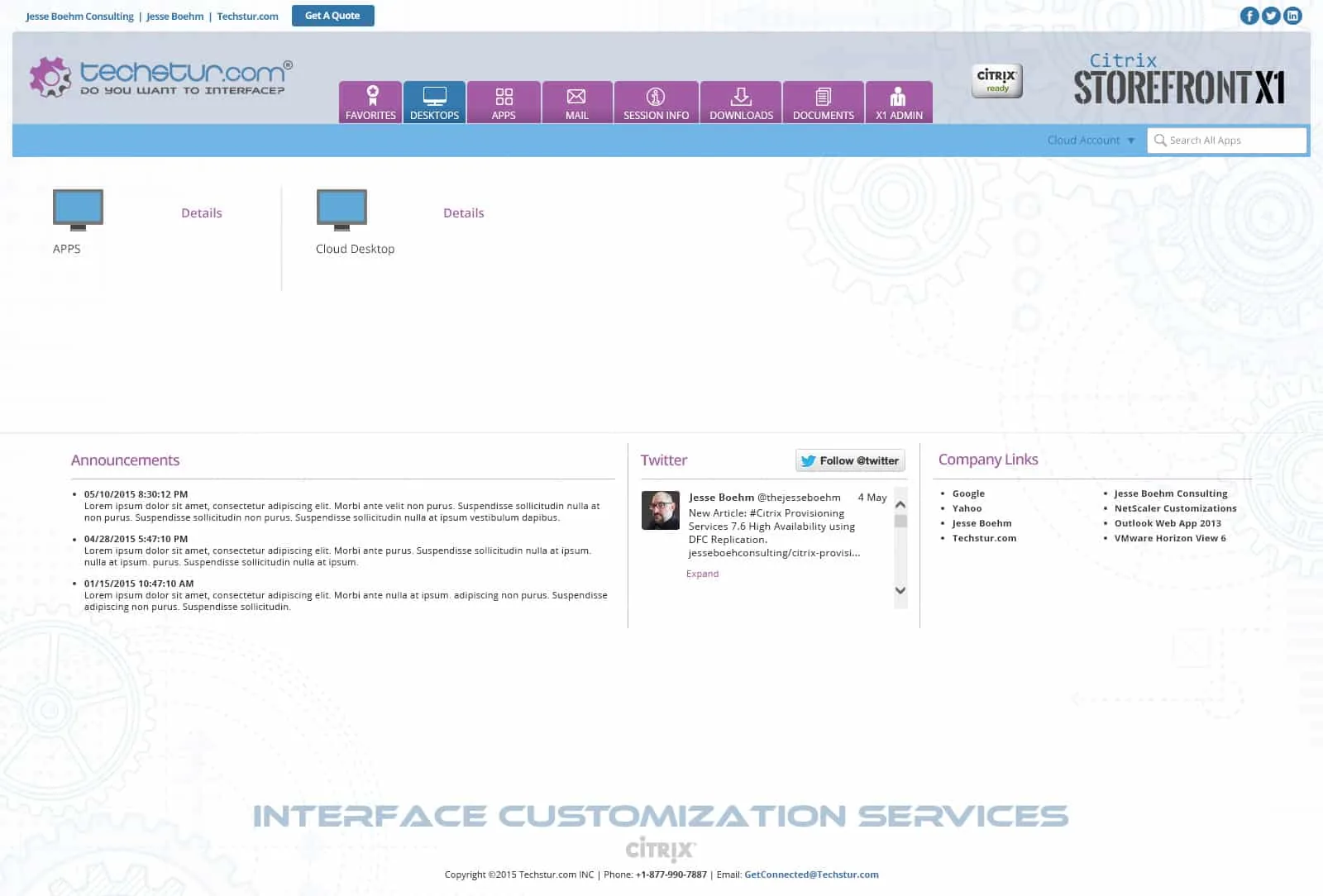Open the Twitter social icon in header

1271,16
